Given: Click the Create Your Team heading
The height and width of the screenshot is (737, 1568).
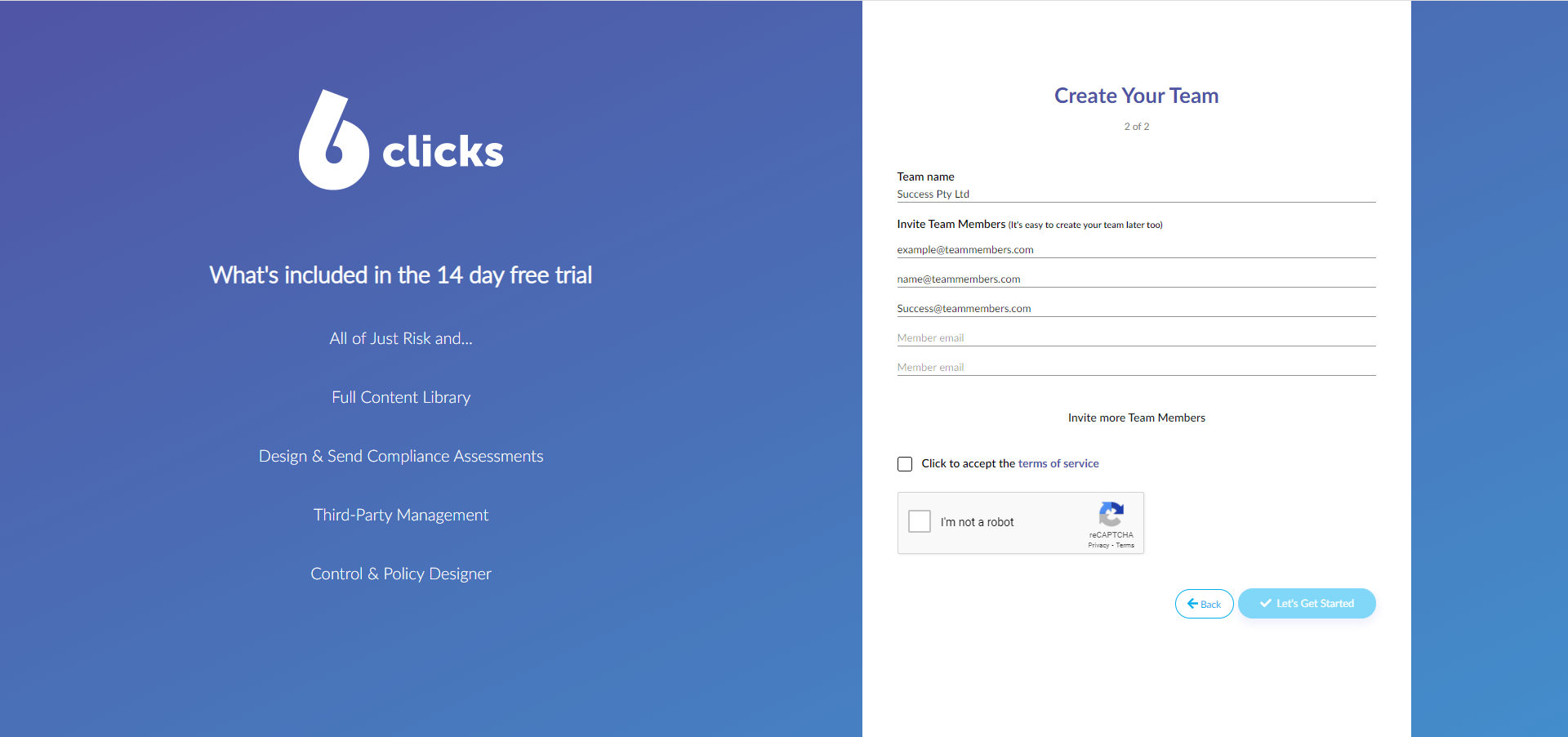Looking at the screenshot, I should [x=1137, y=96].
